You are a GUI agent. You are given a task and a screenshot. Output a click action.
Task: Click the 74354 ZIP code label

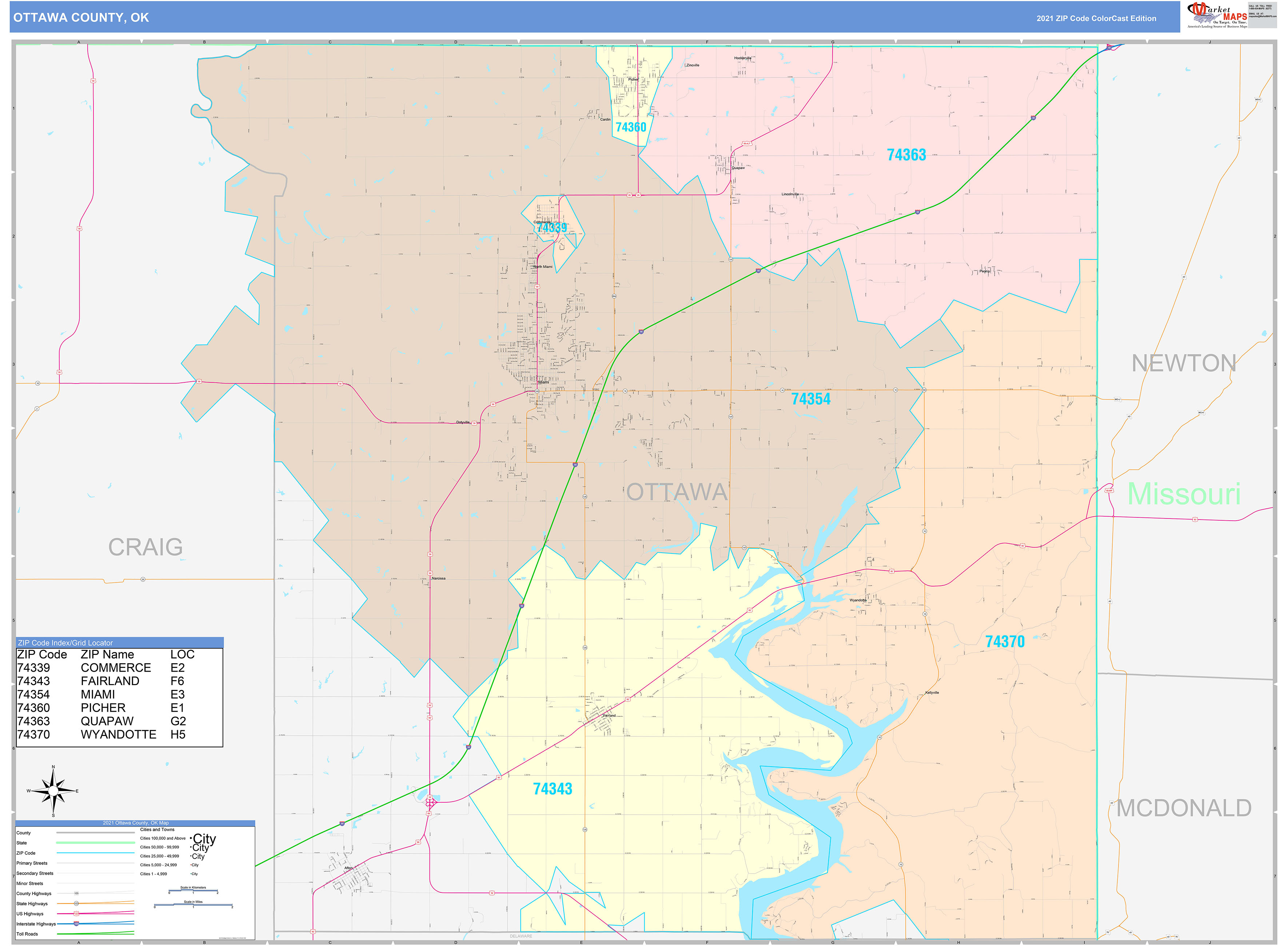point(810,398)
